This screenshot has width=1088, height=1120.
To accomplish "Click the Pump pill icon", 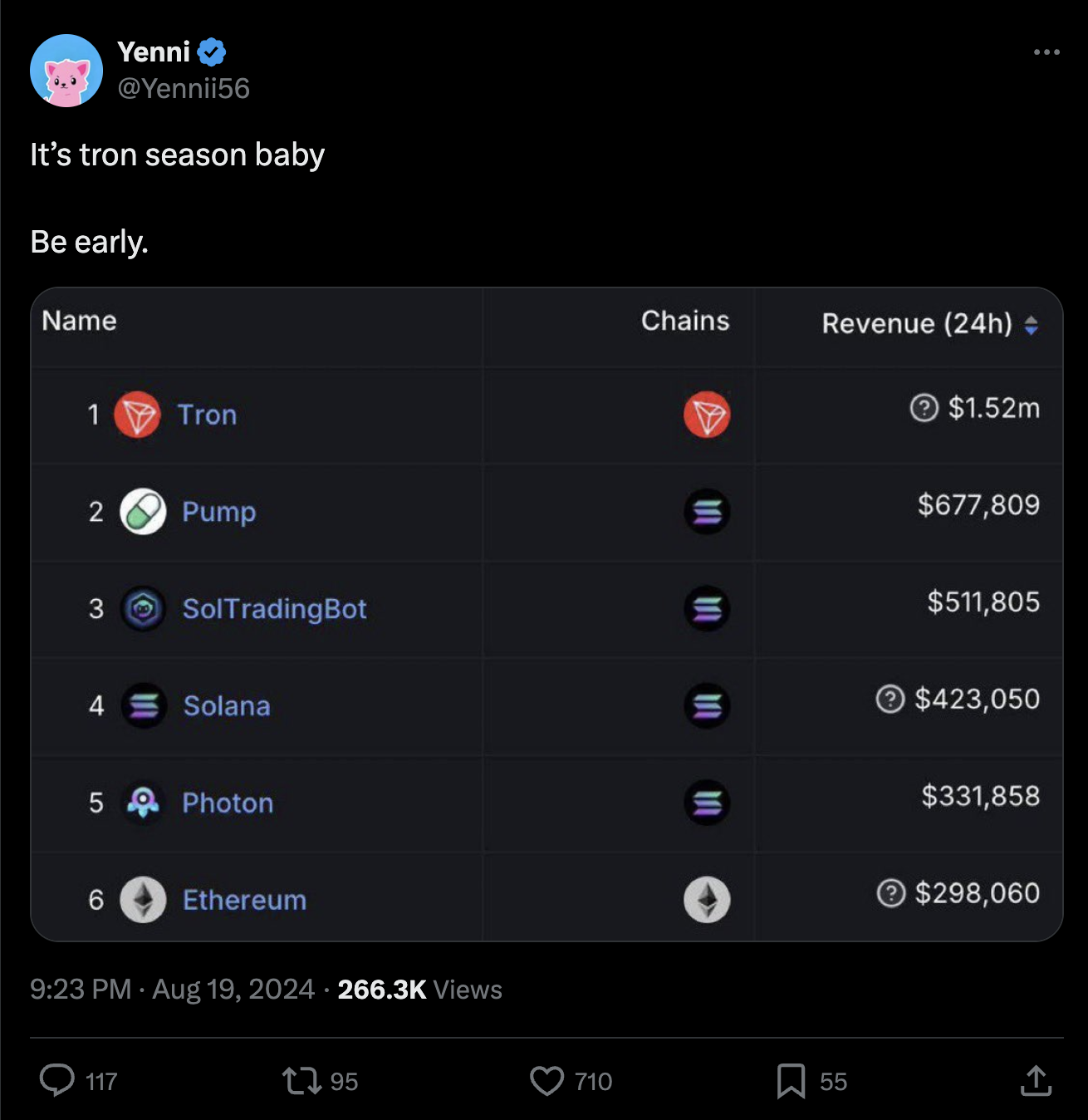I will click(x=143, y=511).
